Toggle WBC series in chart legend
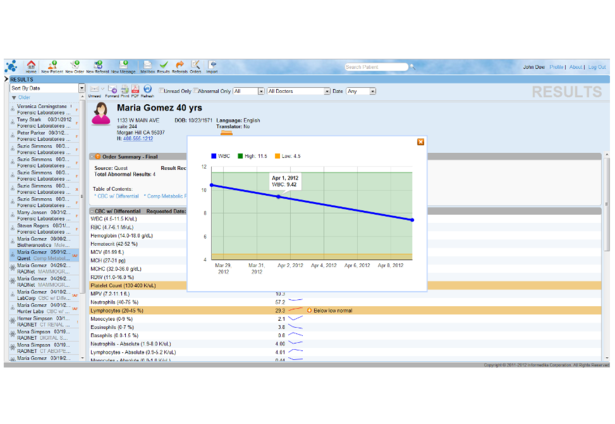The image size is (615, 424). coord(214,156)
